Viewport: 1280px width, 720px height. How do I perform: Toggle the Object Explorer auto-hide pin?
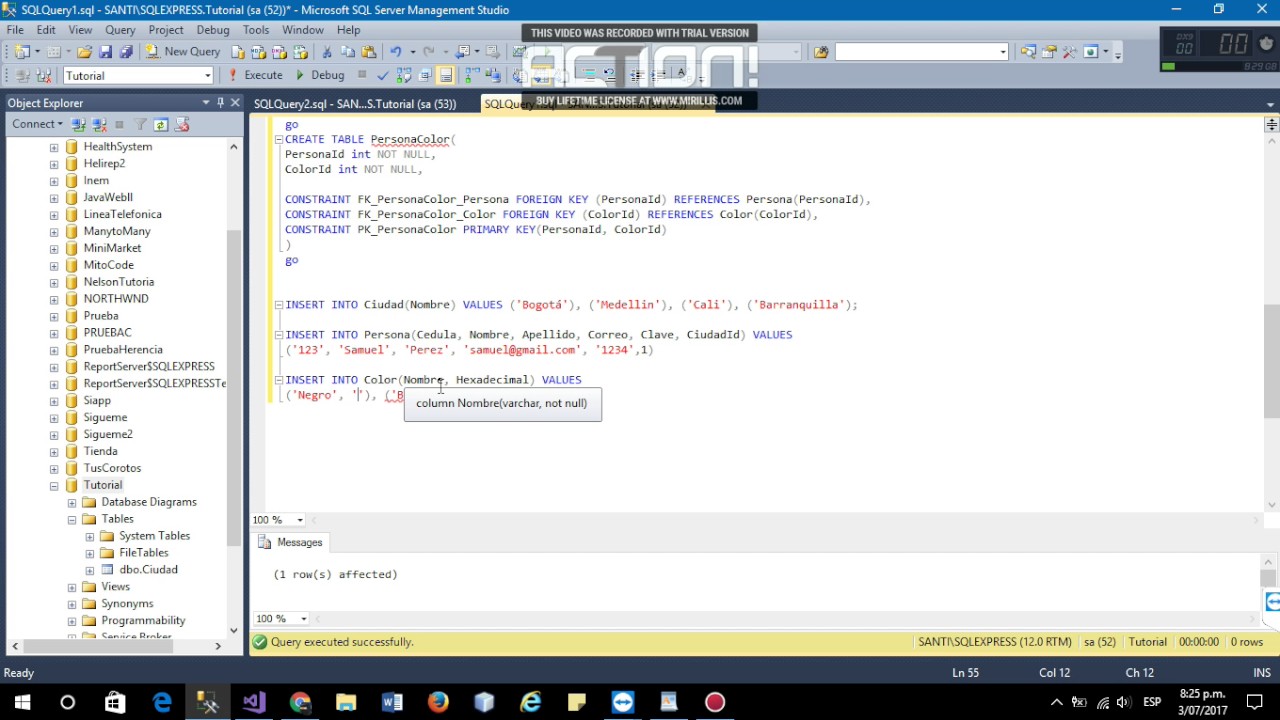(x=221, y=102)
